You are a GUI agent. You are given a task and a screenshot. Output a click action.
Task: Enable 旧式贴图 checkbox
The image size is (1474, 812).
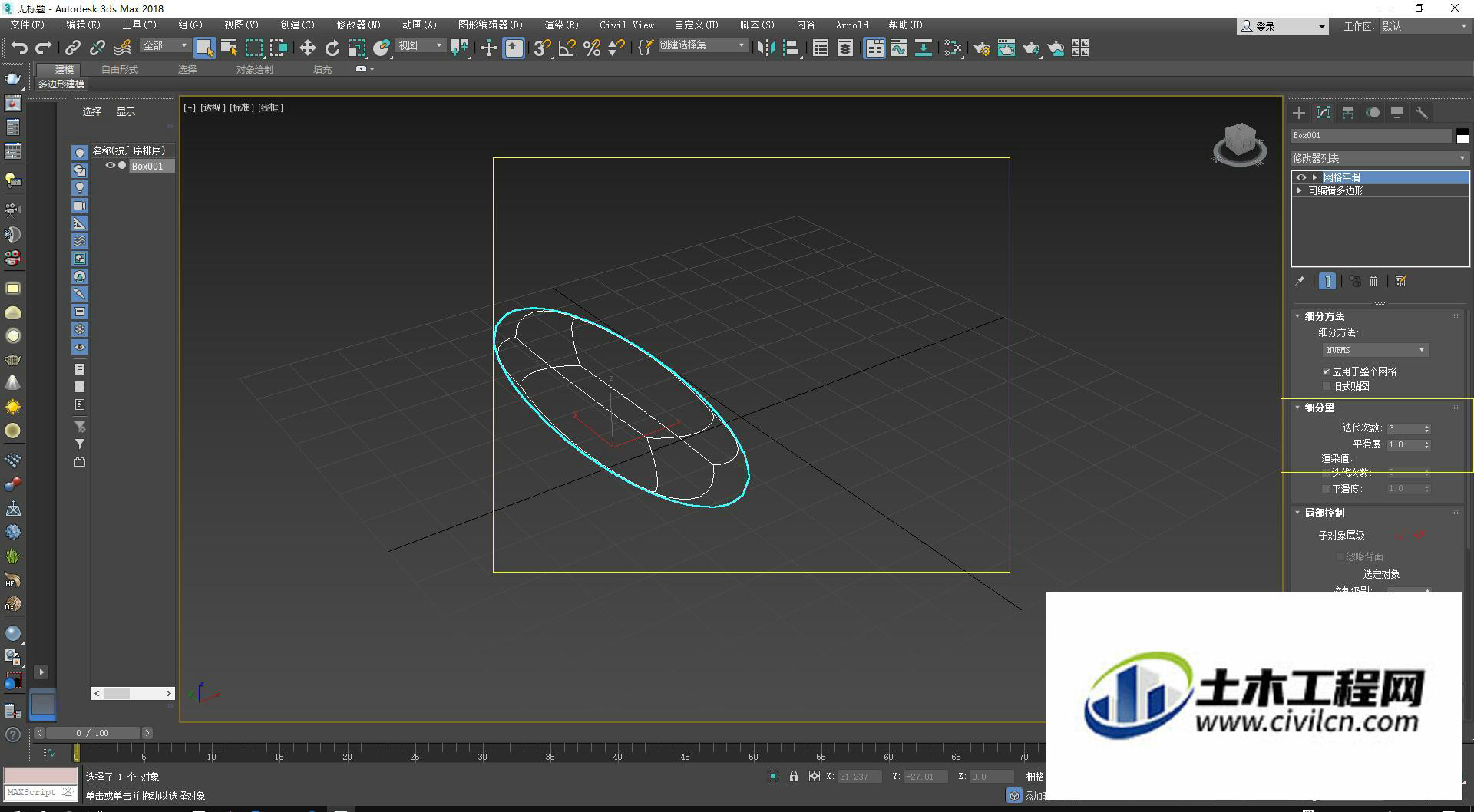1327,386
